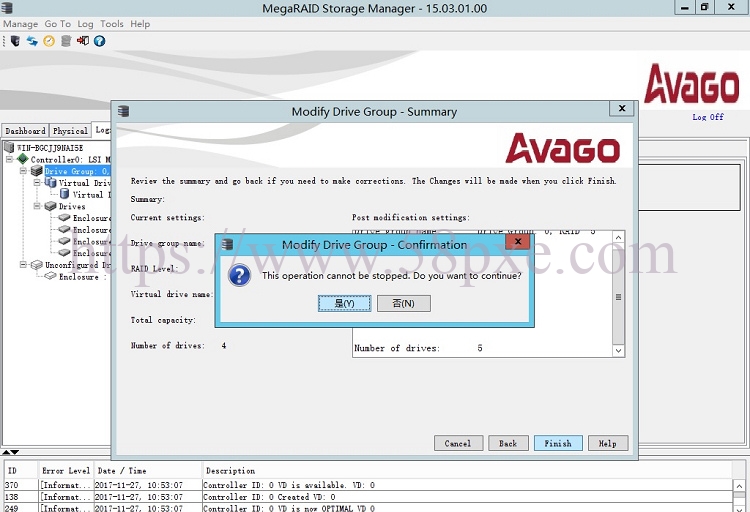The height and width of the screenshot is (512, 750).
Task: Sort the log by the Error Level header
Action: (66, 470)
